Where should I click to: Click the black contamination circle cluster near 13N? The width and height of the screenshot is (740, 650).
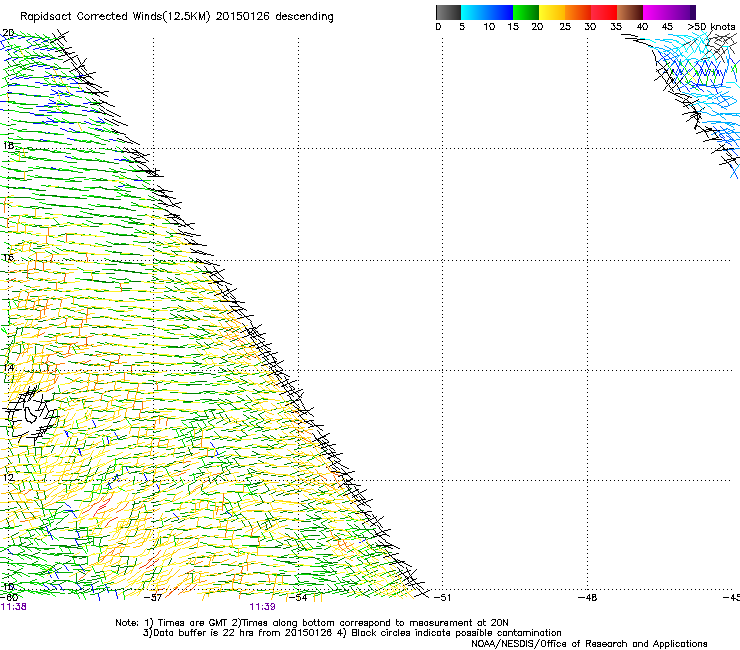tap(32, 415)
